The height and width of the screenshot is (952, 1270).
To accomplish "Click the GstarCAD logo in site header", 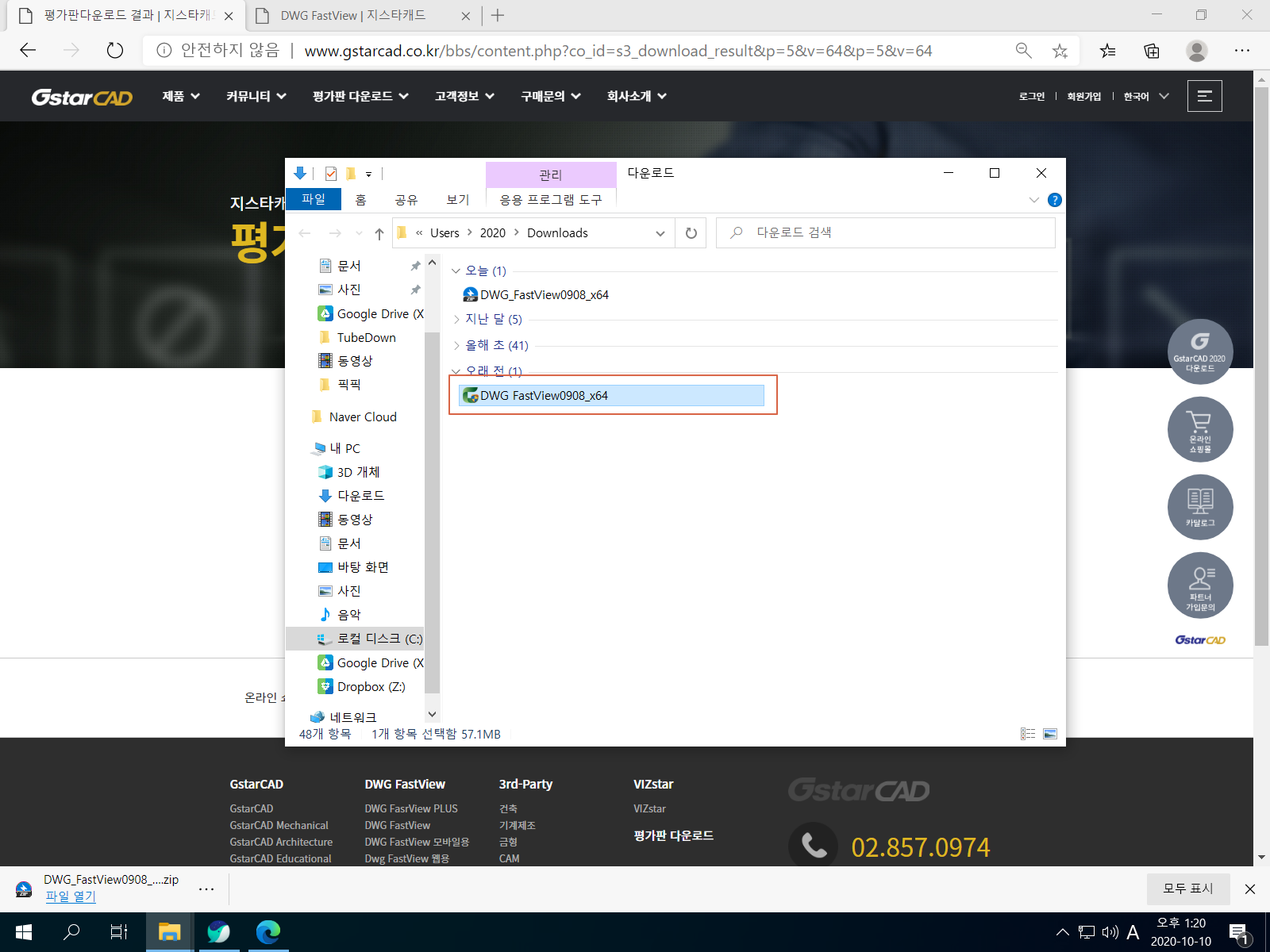I will point(82,97).
